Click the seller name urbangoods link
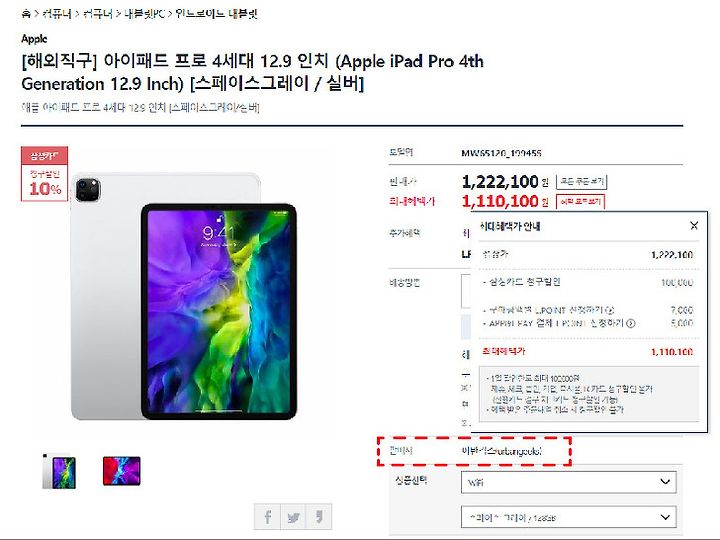 501,451
